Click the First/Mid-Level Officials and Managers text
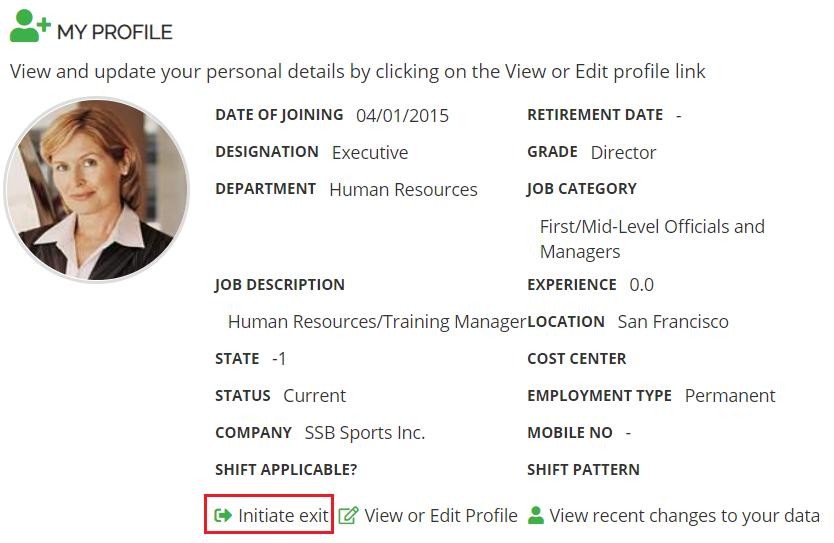 tap(652, 239)
